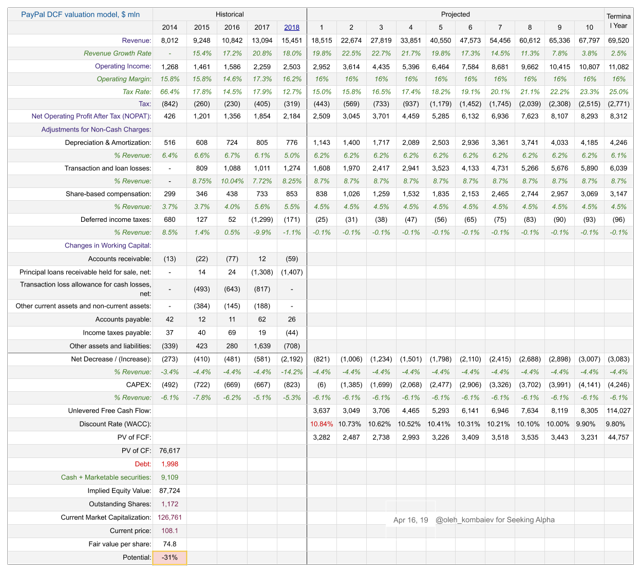Click the Changes in Working Capital heading
The image size is (640, 573).
[x=108, y=245]
